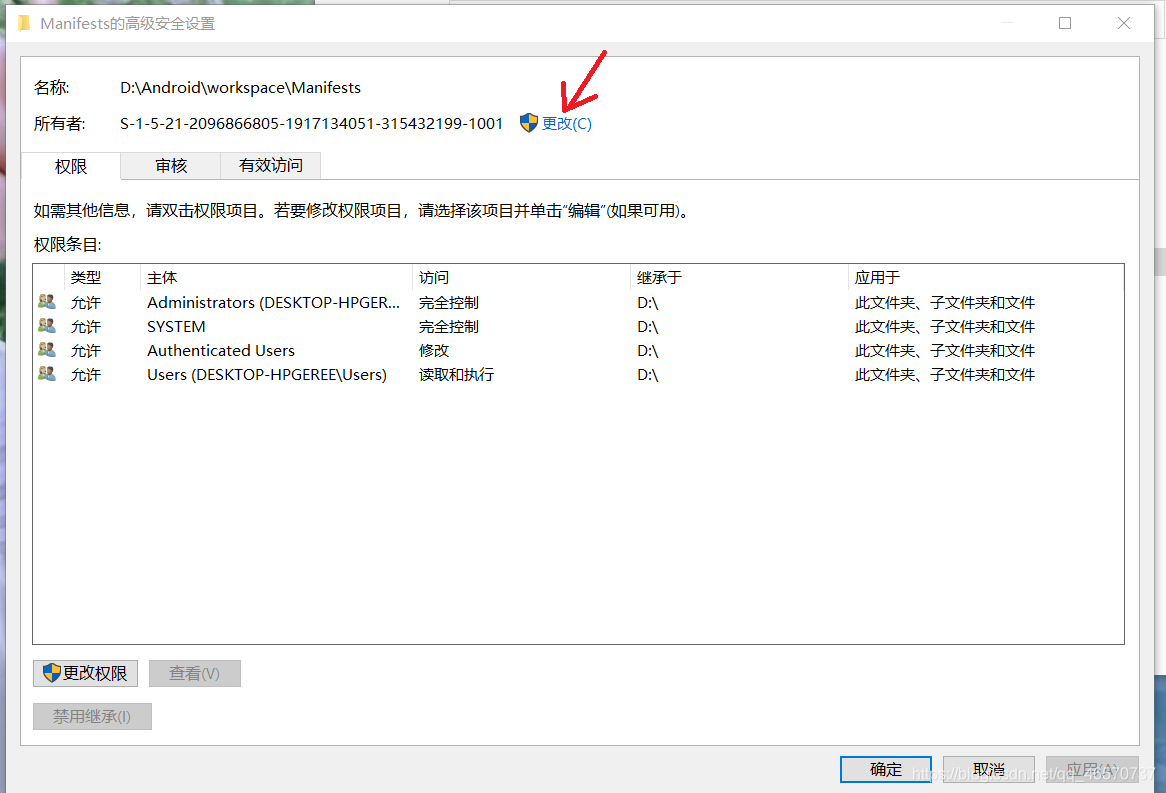Click the user icon for Users (DESKTOP-HPGEREE\Users) row
The image size is (1166, 793).
(x=47, y=373)
